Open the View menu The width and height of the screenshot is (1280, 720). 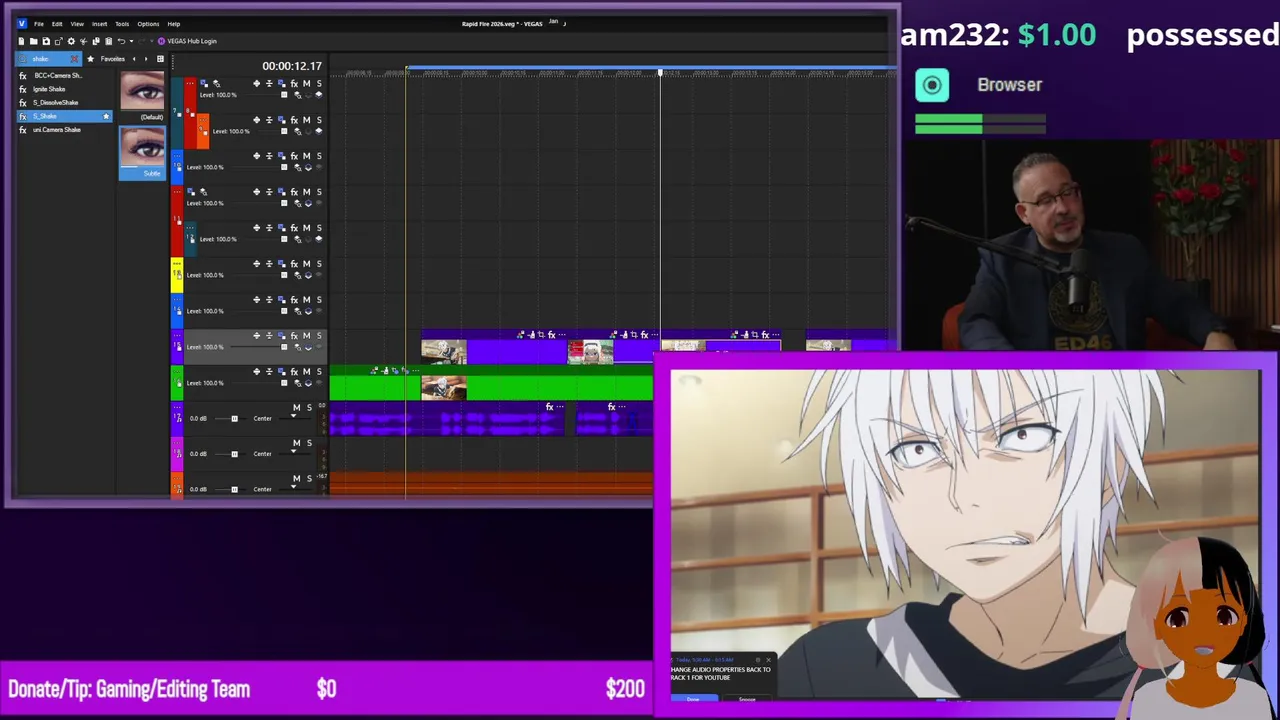point(77,24)
